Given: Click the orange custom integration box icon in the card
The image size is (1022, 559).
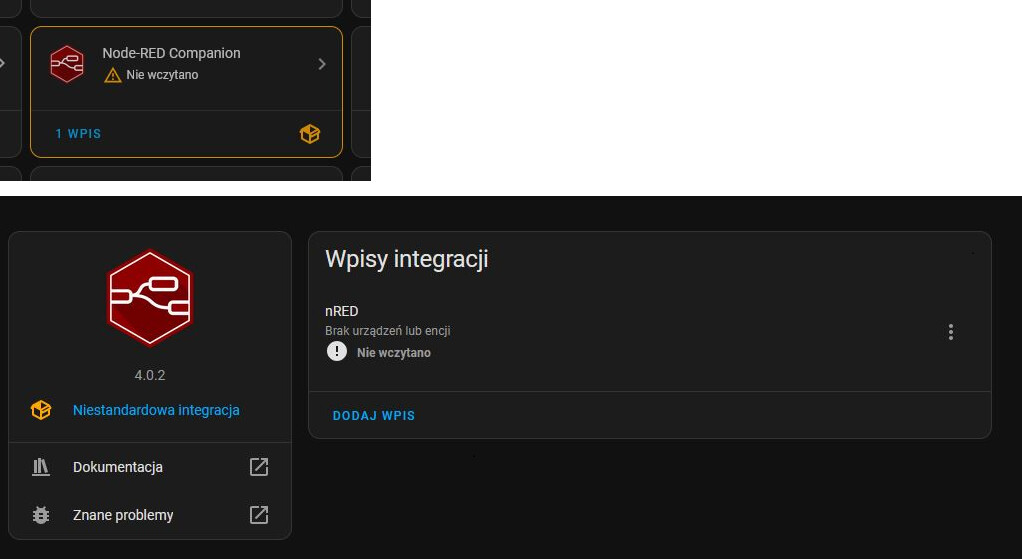Looking at the screenshot, I should (x=310, y=134).
